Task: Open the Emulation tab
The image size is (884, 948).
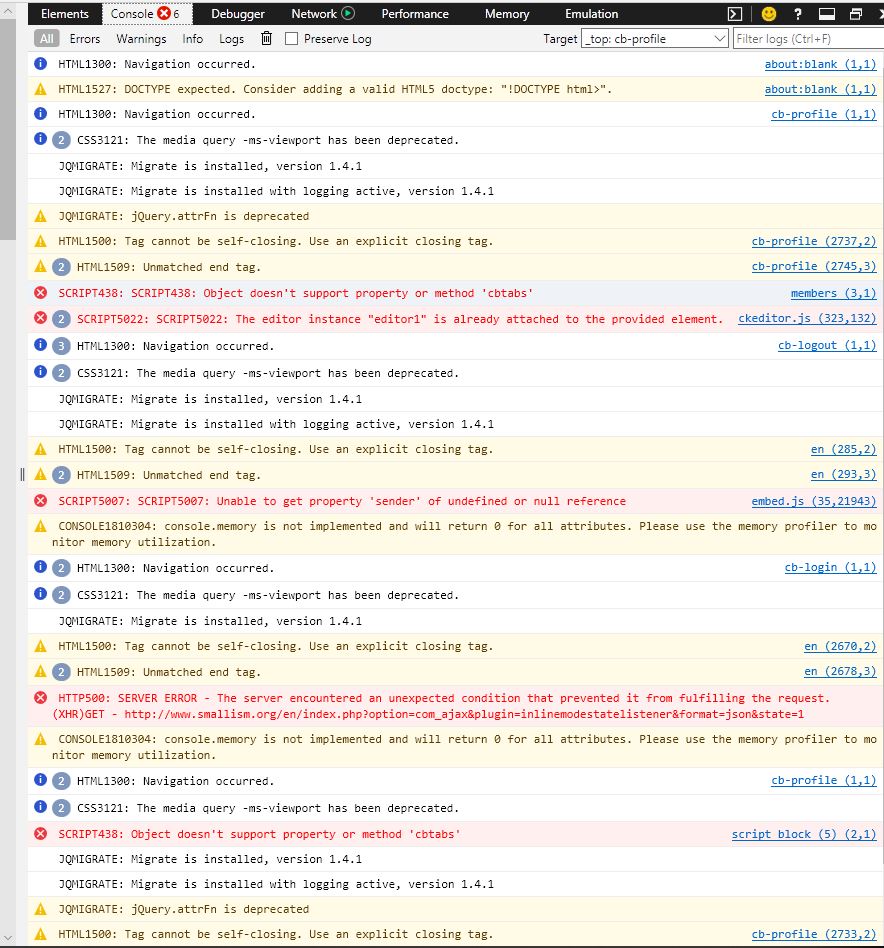Action: (x=591, y=13)
